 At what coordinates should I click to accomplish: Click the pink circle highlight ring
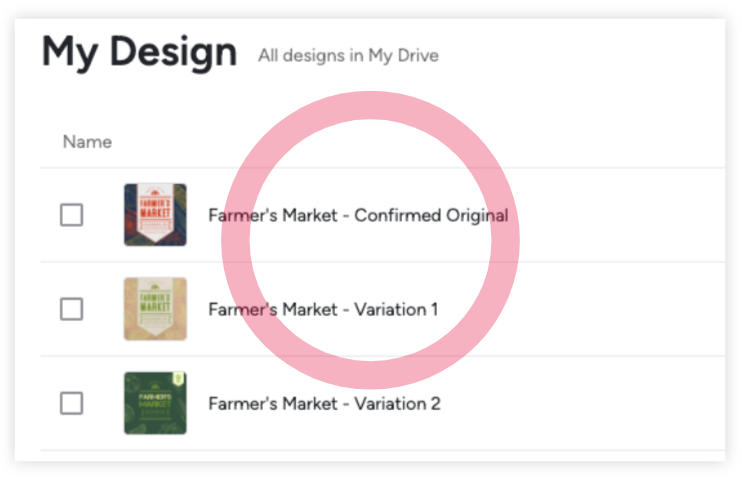(x=371, y=106)
